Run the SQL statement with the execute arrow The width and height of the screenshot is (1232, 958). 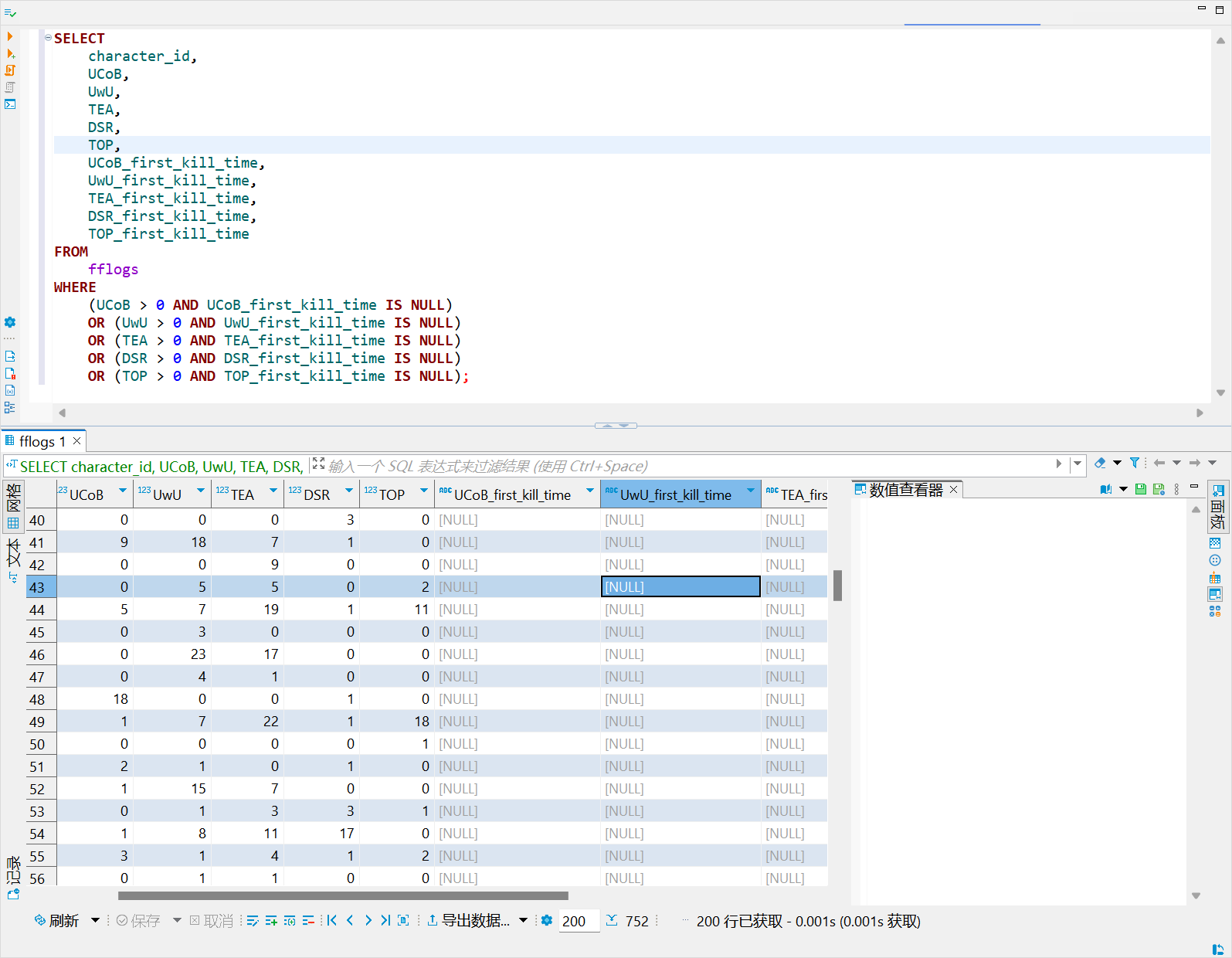point(10,36)
